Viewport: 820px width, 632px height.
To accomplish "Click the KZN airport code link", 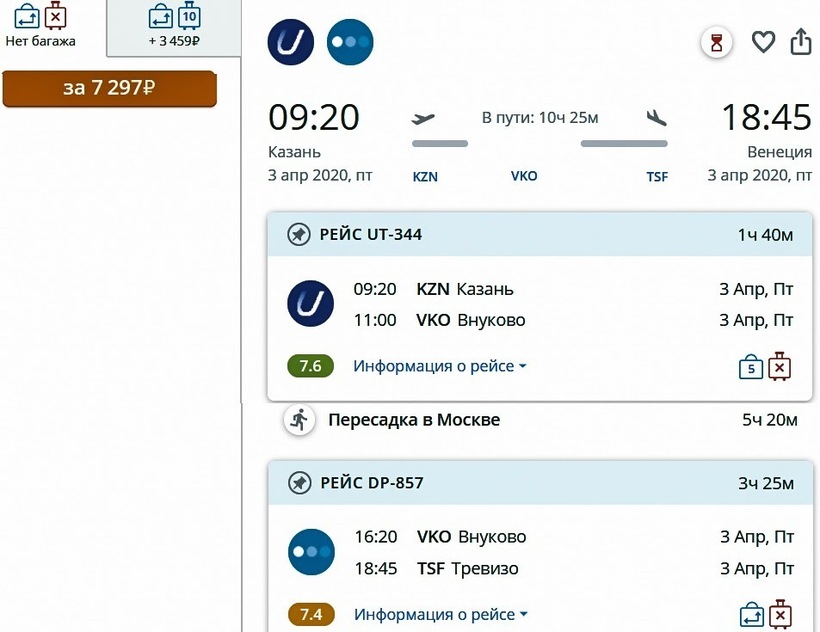I will (425, 177).
